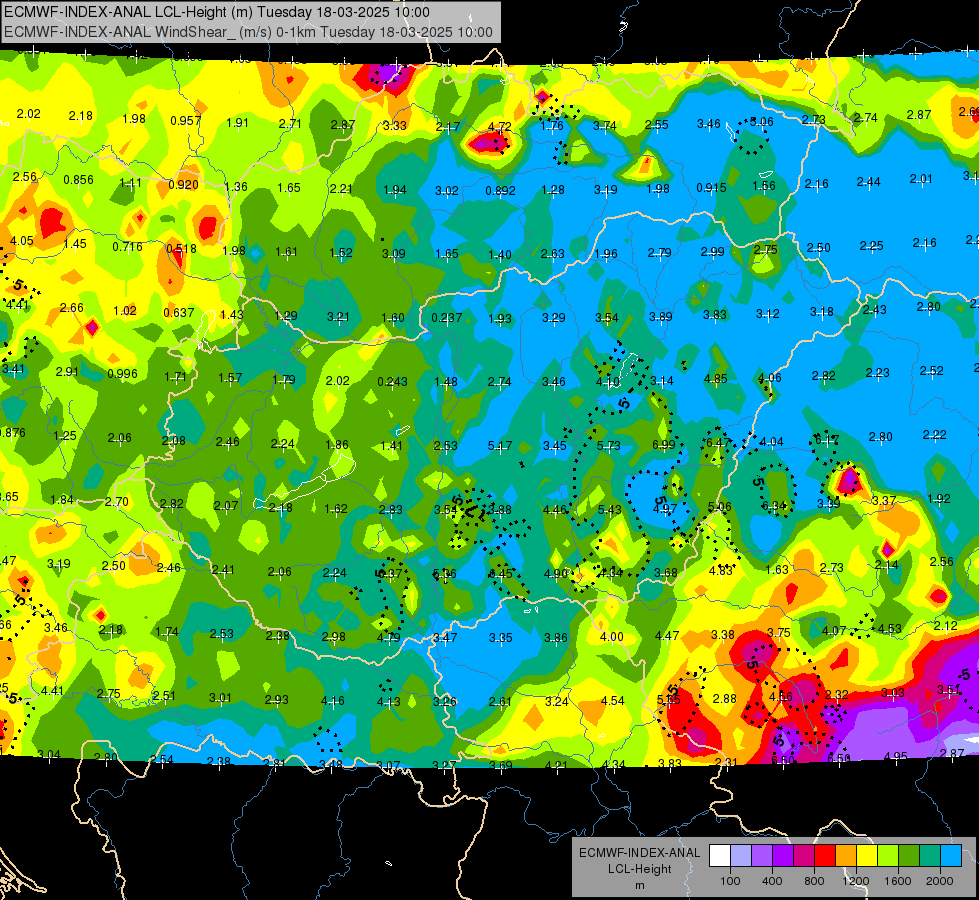Click the wind shear value 3.35
The width and height of the screenshot is (979, 900).
click(501, 638)
